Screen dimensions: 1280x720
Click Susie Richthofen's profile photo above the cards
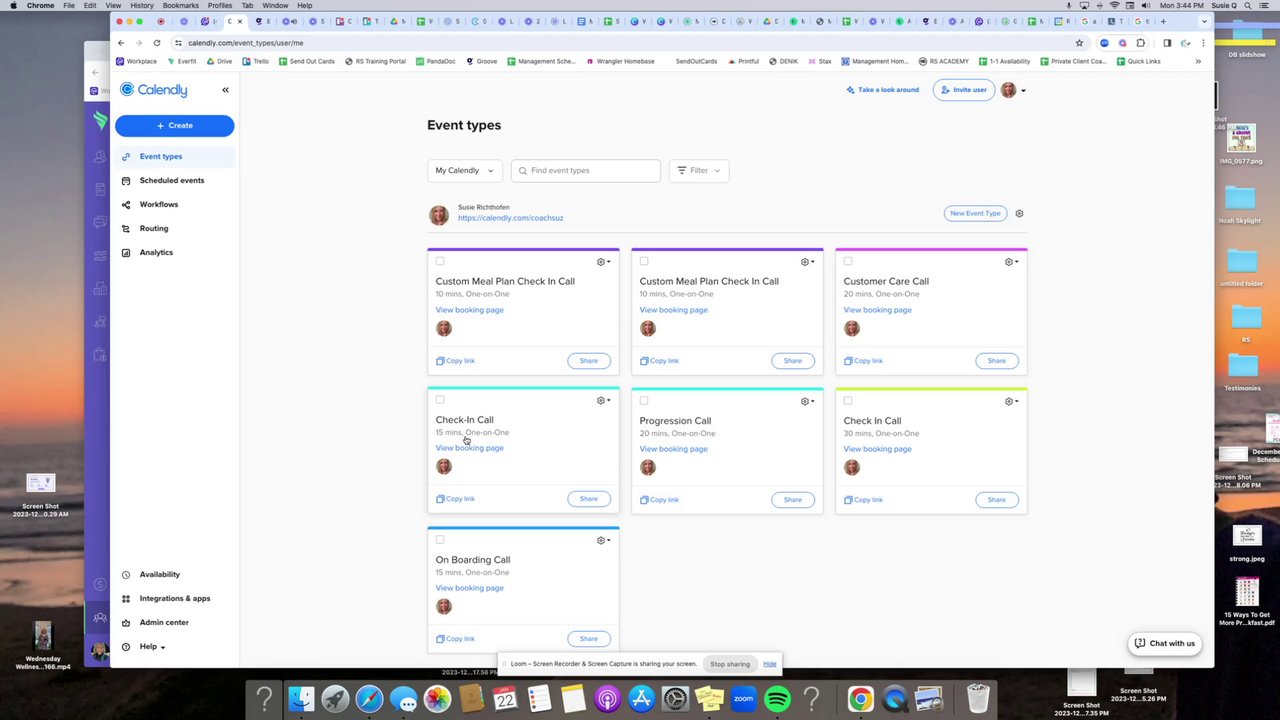438,215
